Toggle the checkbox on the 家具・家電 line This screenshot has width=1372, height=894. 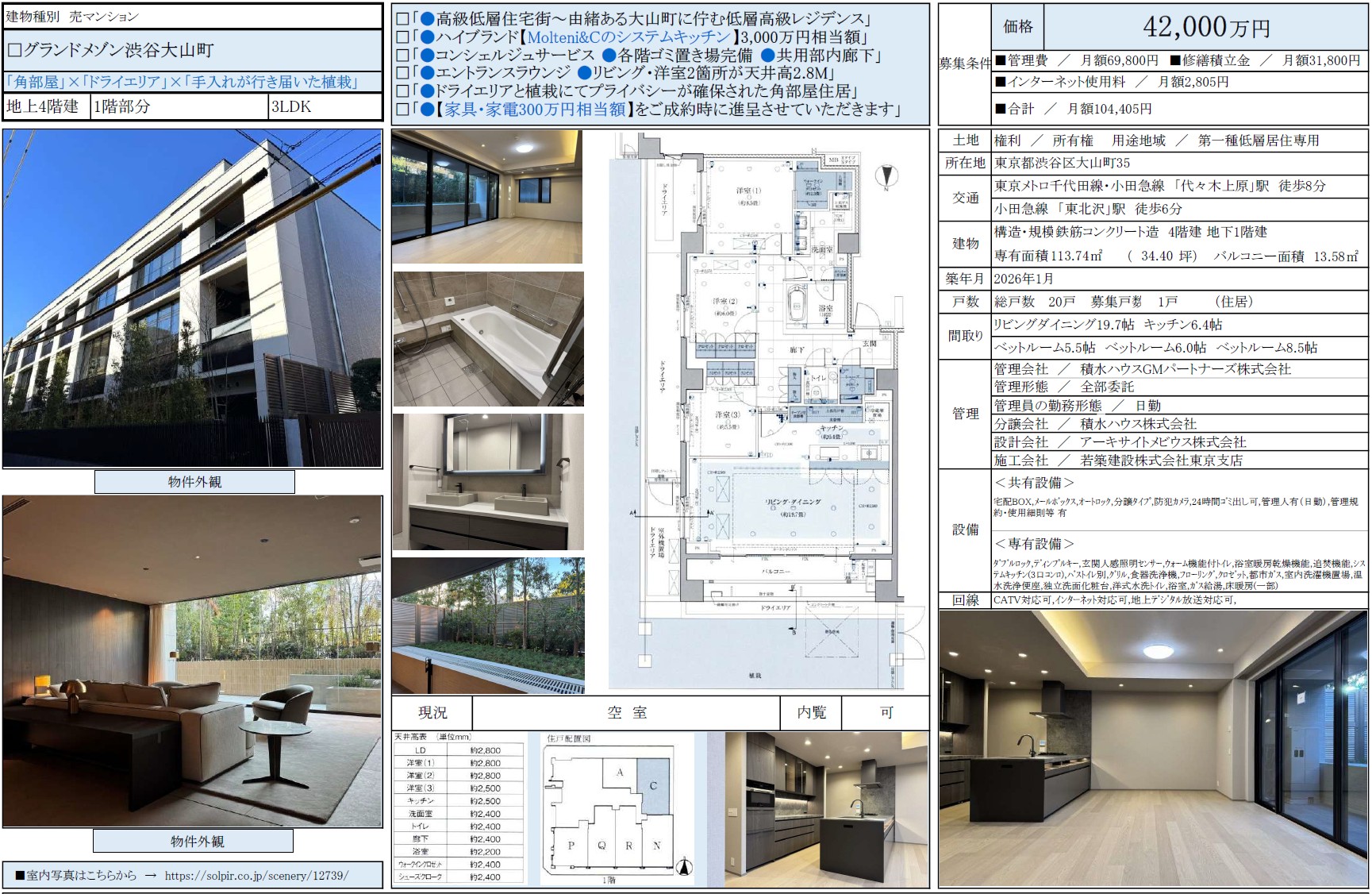point(402,110)
